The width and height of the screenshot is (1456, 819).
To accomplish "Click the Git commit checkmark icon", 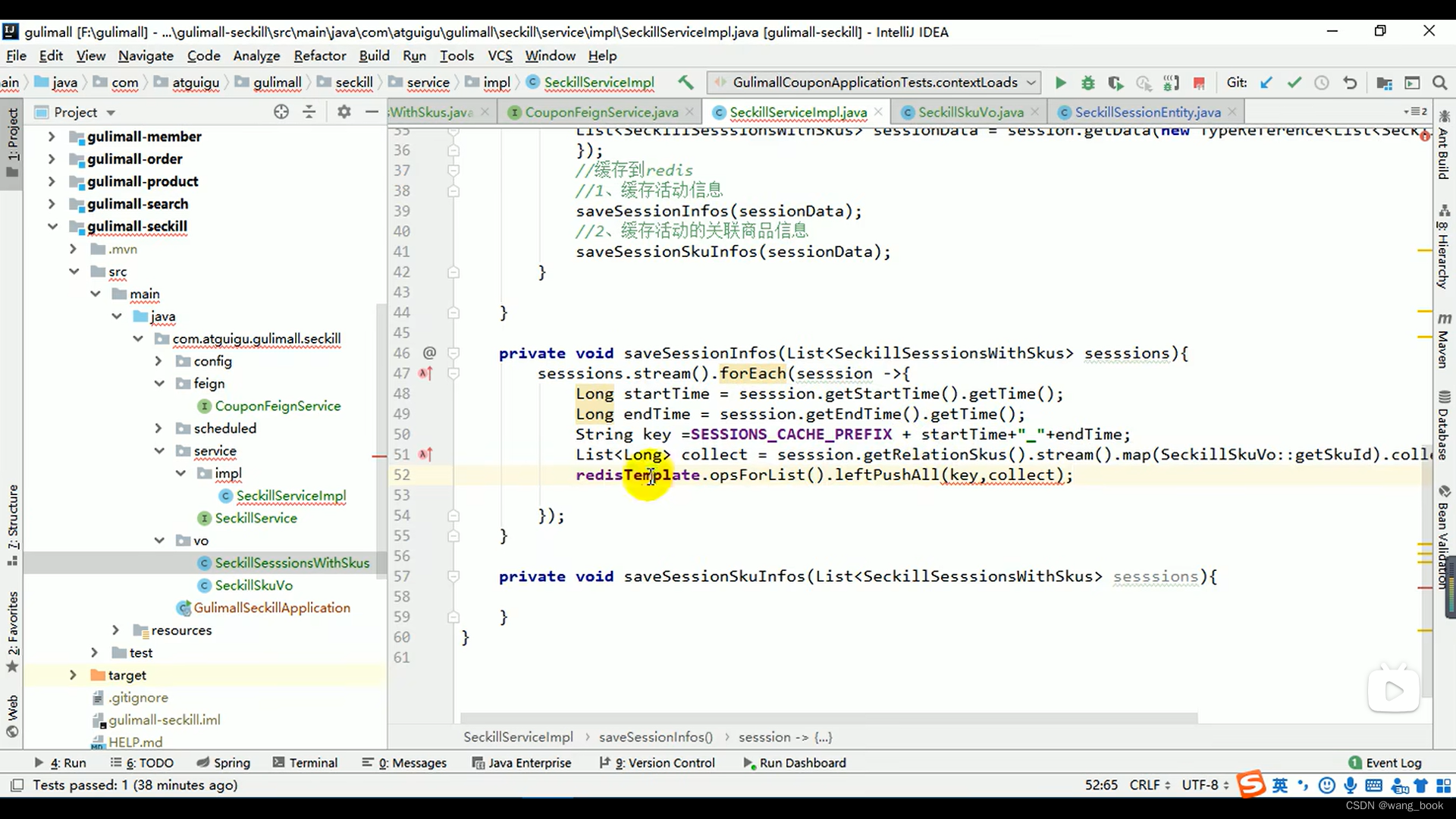I will click(1294, 83).
